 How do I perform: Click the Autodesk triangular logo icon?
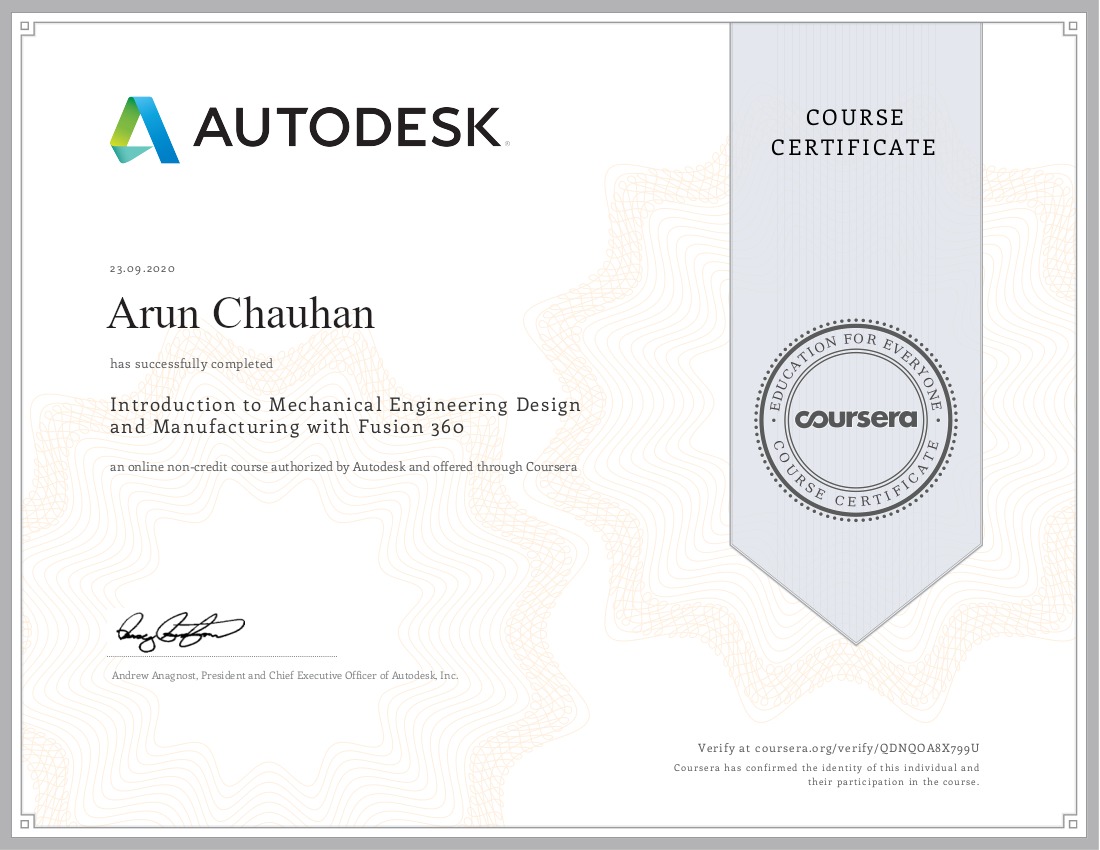click(145, 130)
